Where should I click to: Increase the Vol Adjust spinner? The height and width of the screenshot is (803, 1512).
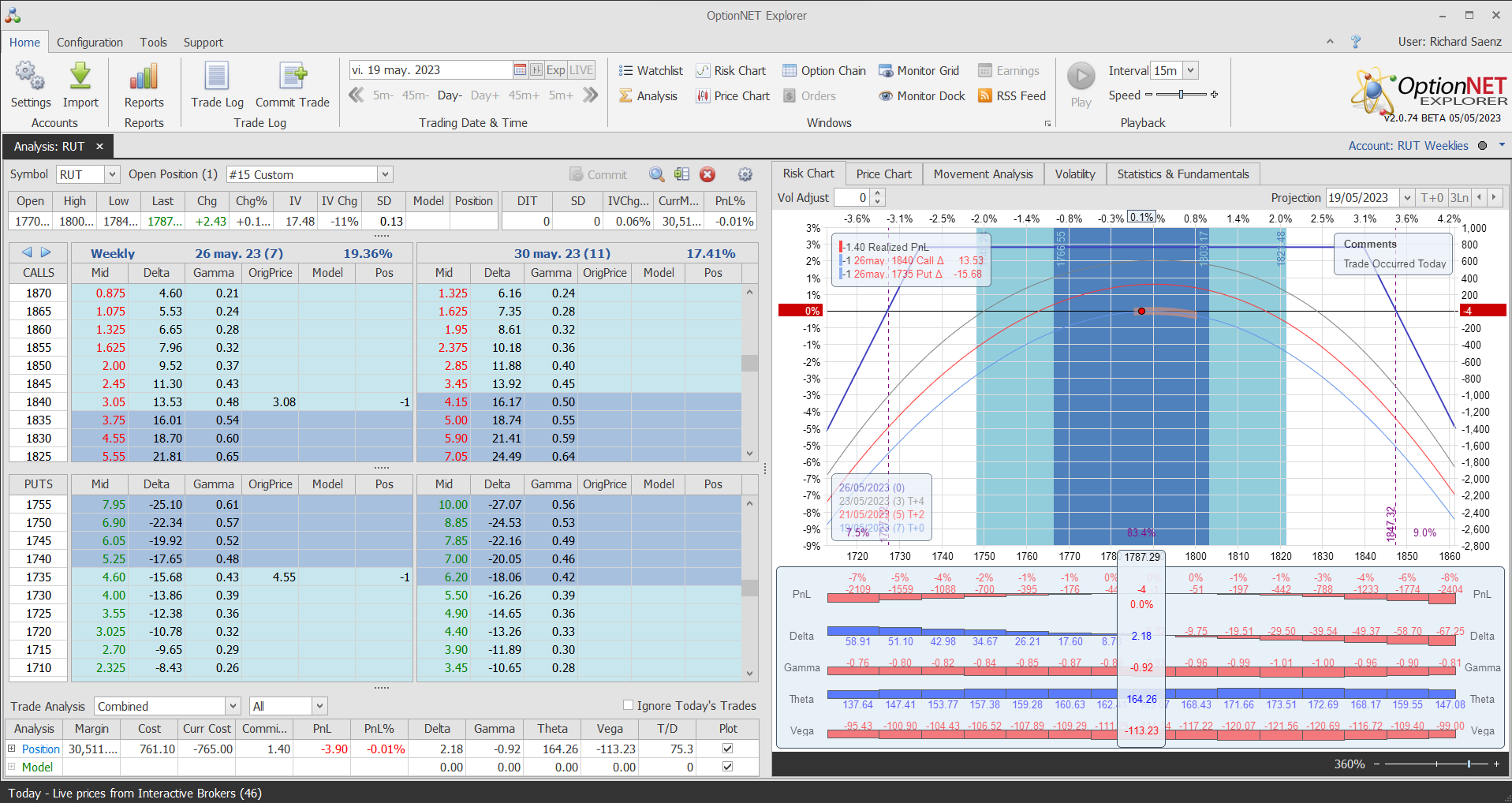pos(878,194)
